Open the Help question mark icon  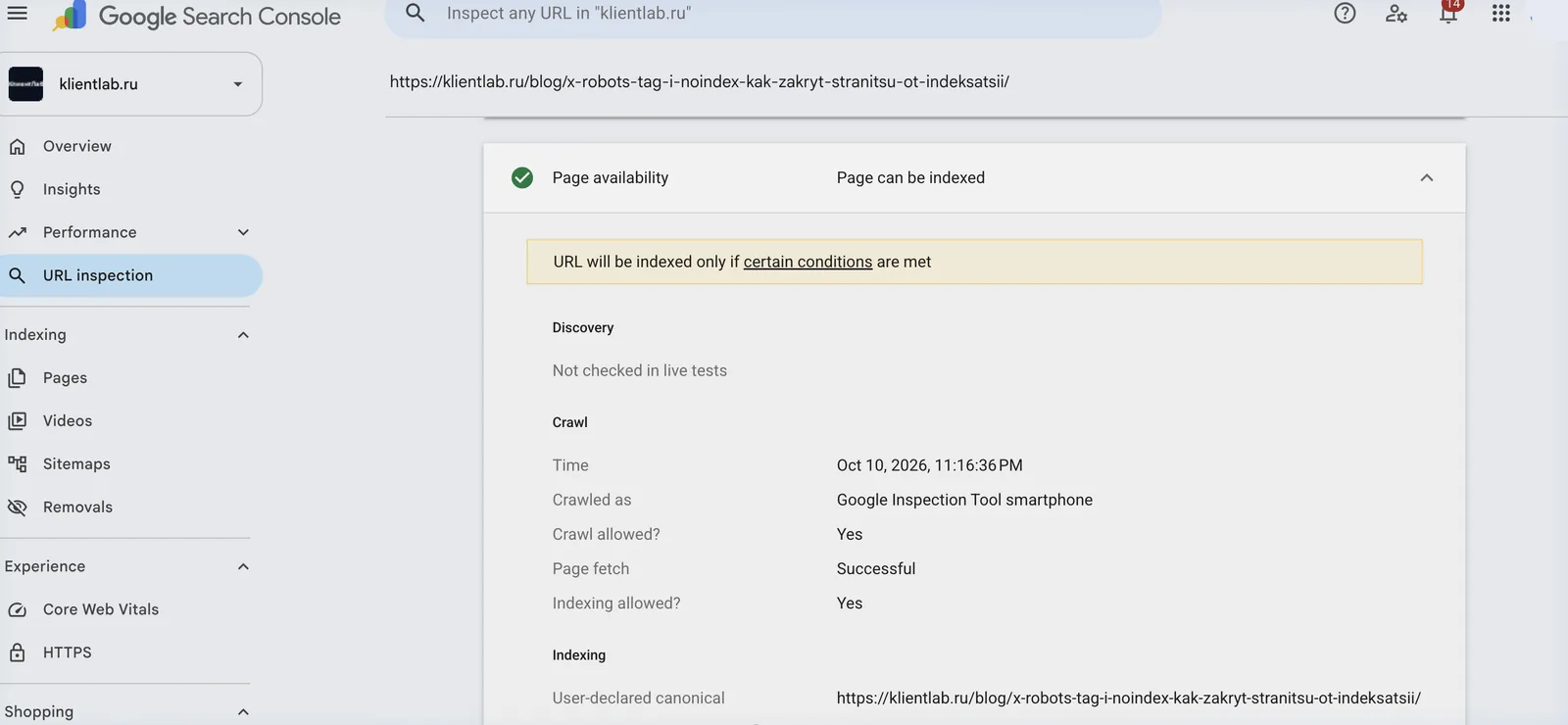[1345, 14]
